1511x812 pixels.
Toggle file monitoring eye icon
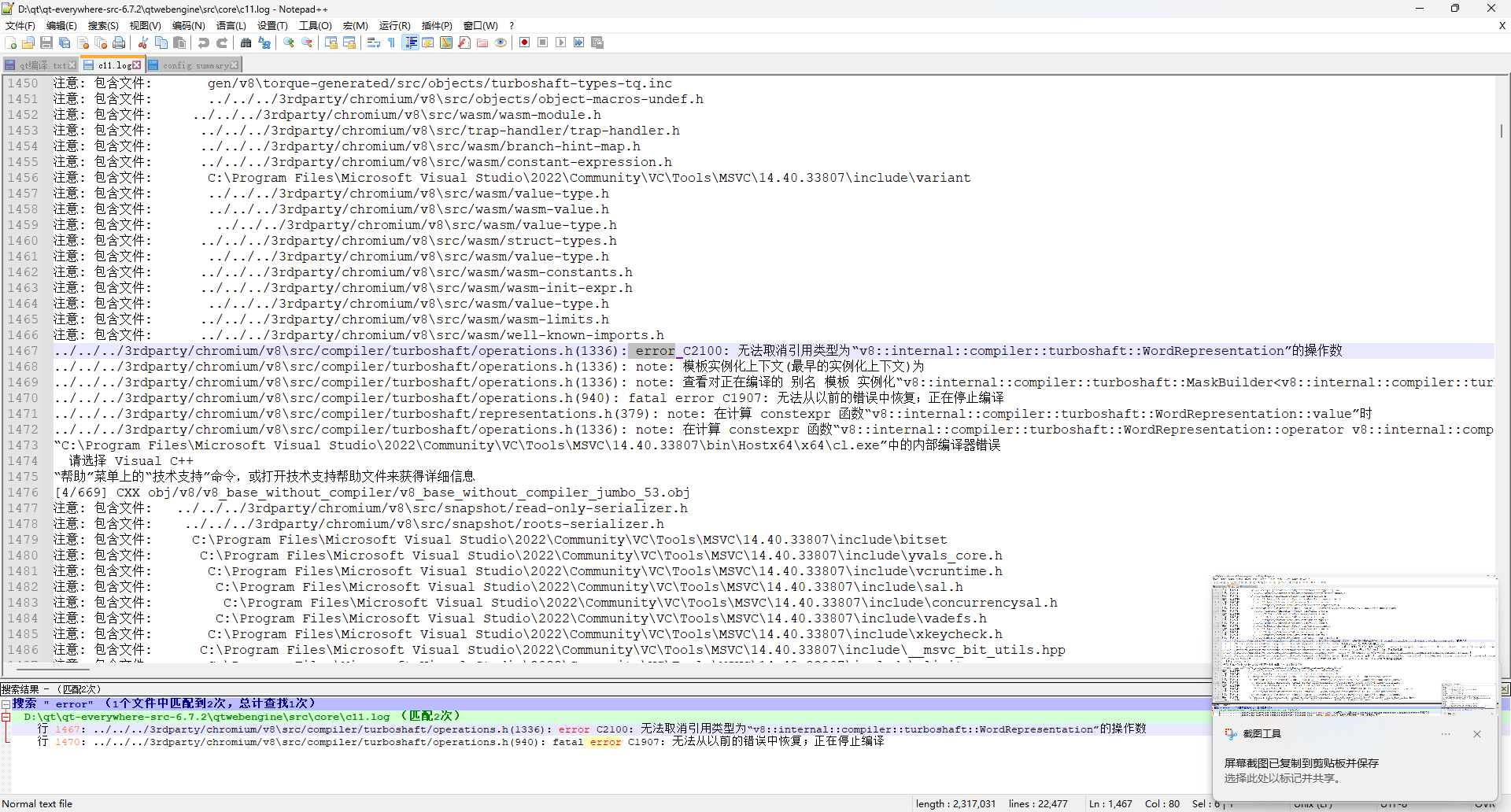501,42
